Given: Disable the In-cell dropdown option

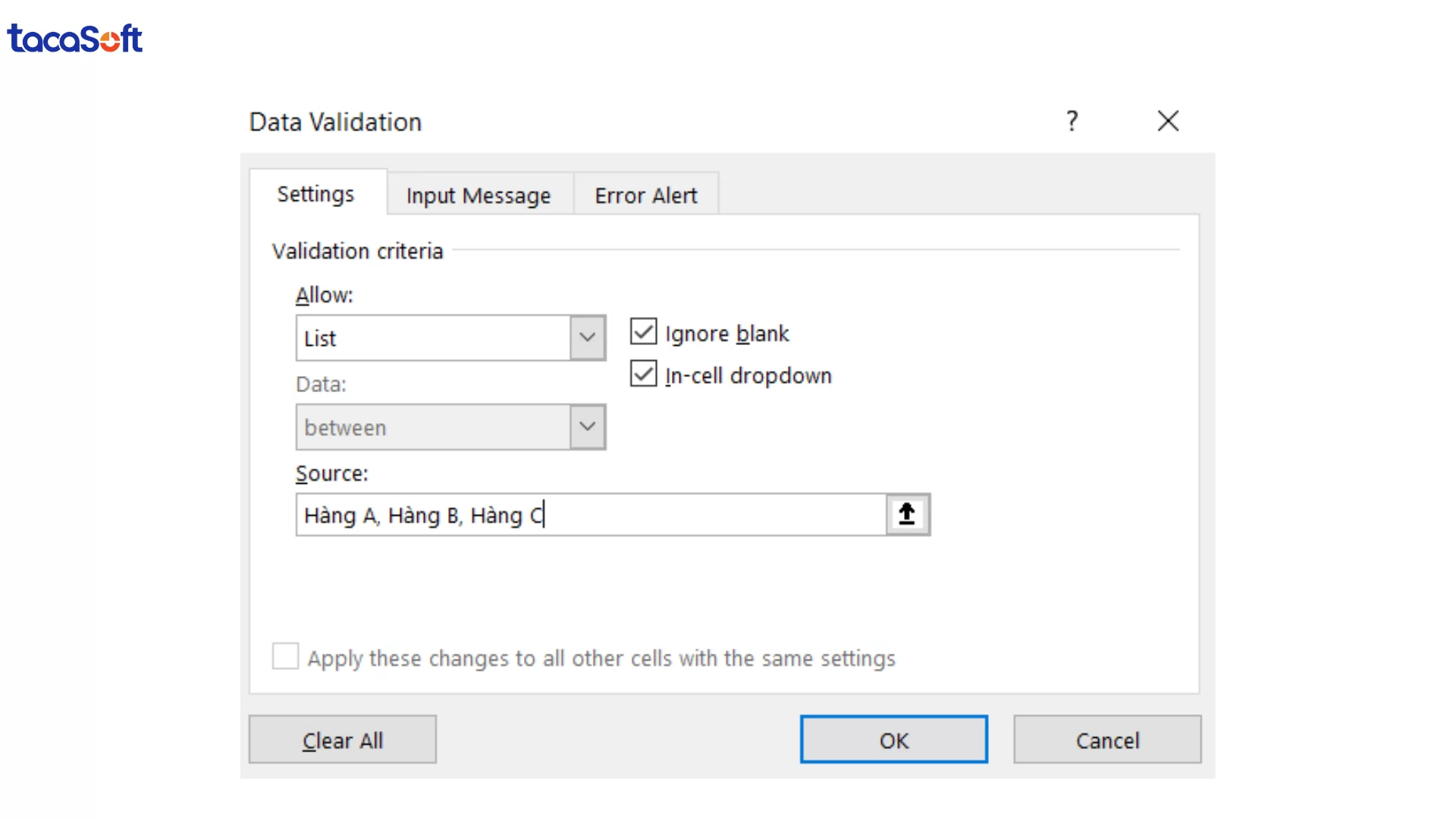Looking at the screenshot, I should [x=643, y=374].
